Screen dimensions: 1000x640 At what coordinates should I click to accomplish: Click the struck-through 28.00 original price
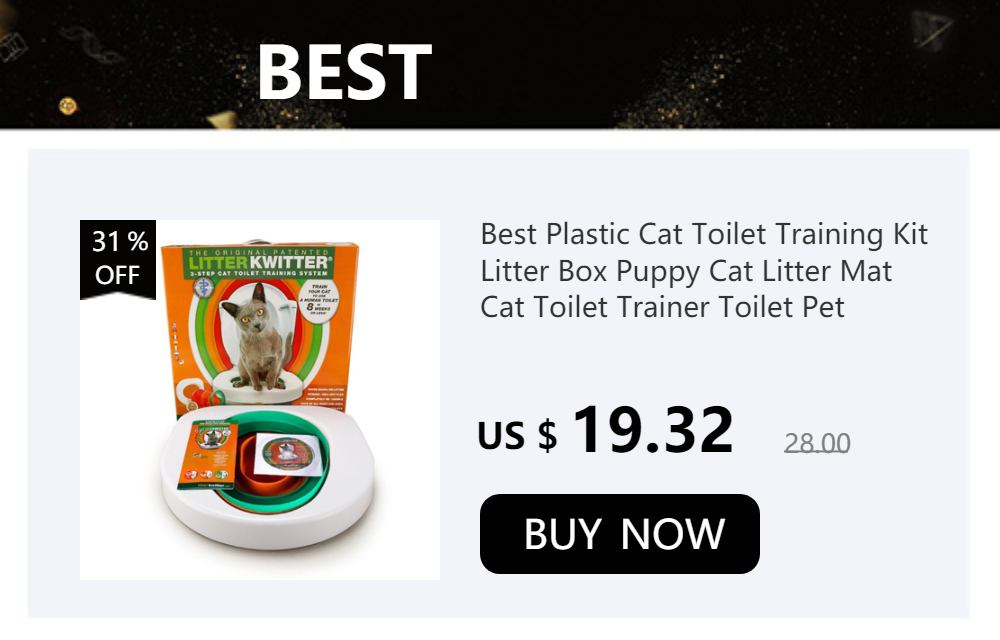coord(817,443)
